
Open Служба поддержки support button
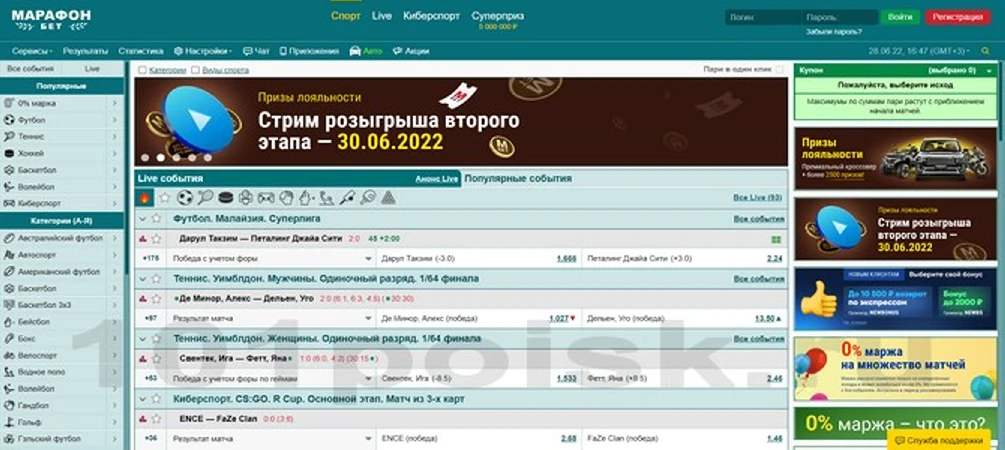point(939,440)
